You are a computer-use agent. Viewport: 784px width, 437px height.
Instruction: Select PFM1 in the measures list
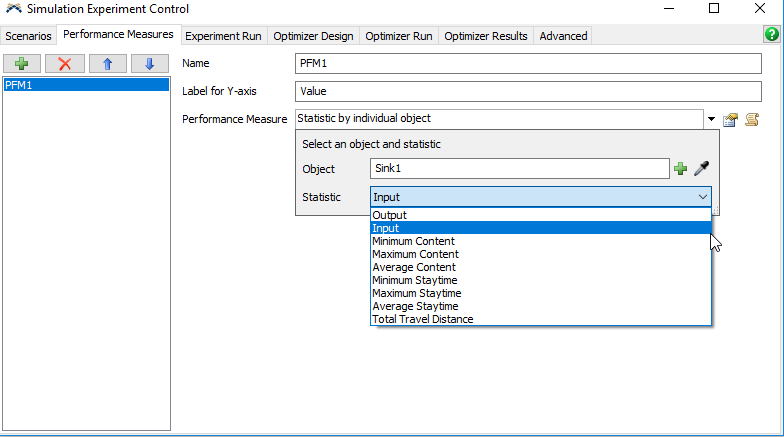pyautogui.click(x=85, y=85)
